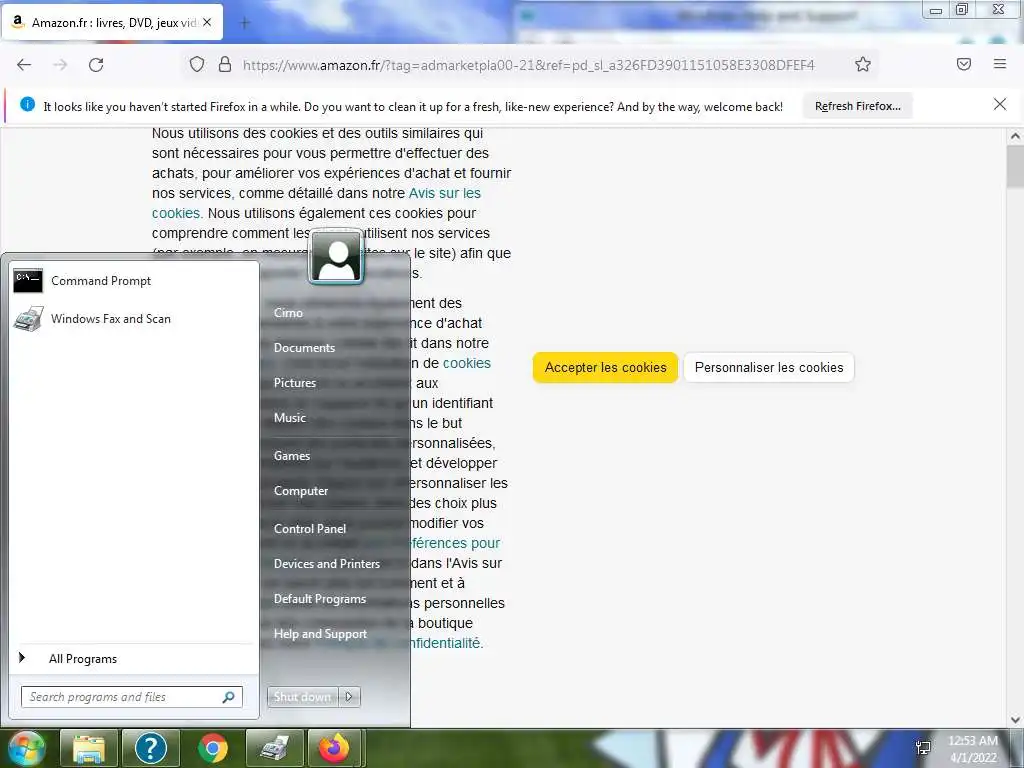The width and height of the screenshot is (1024, 768).
Task: Click the Firefox back arrow
Action: pyautogui.click(x=24, y=65)
